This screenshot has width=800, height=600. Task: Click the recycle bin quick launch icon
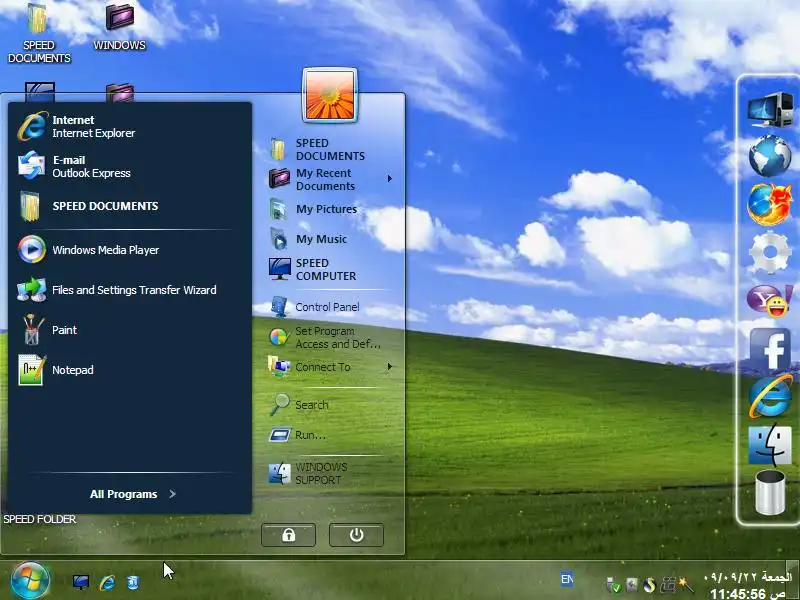pyautogui.click(x=133, y=582)
